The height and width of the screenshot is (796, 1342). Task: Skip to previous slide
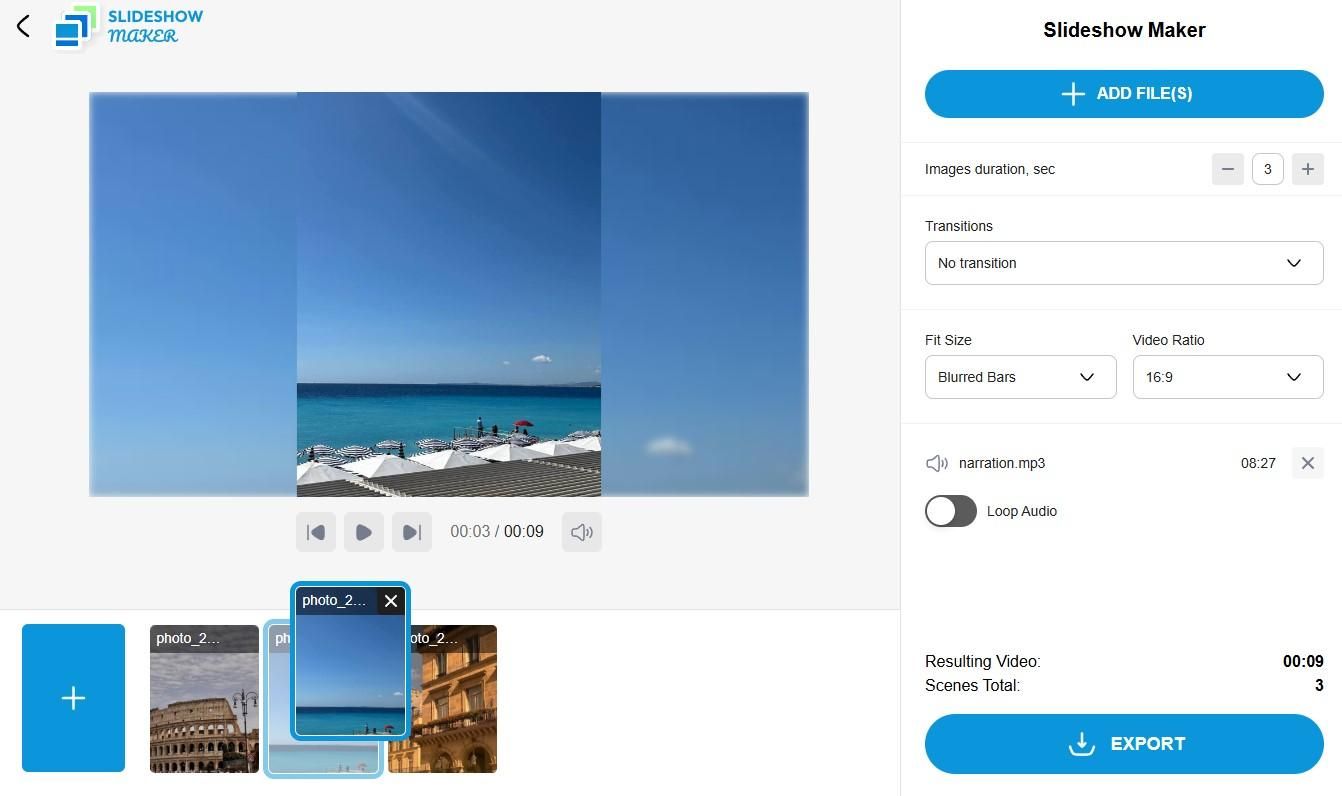pyautogui.click(x=316, y=532)
